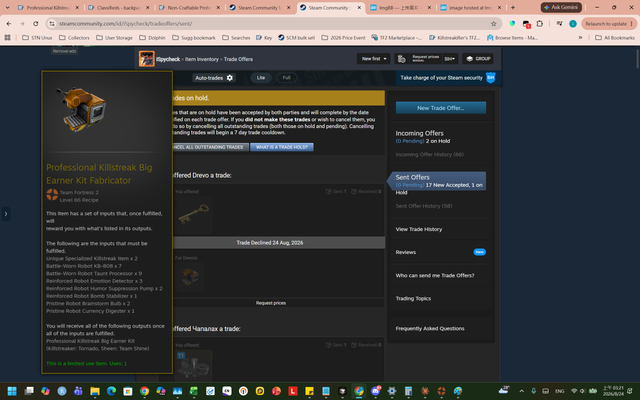Select the Lite view toggle

261,78
